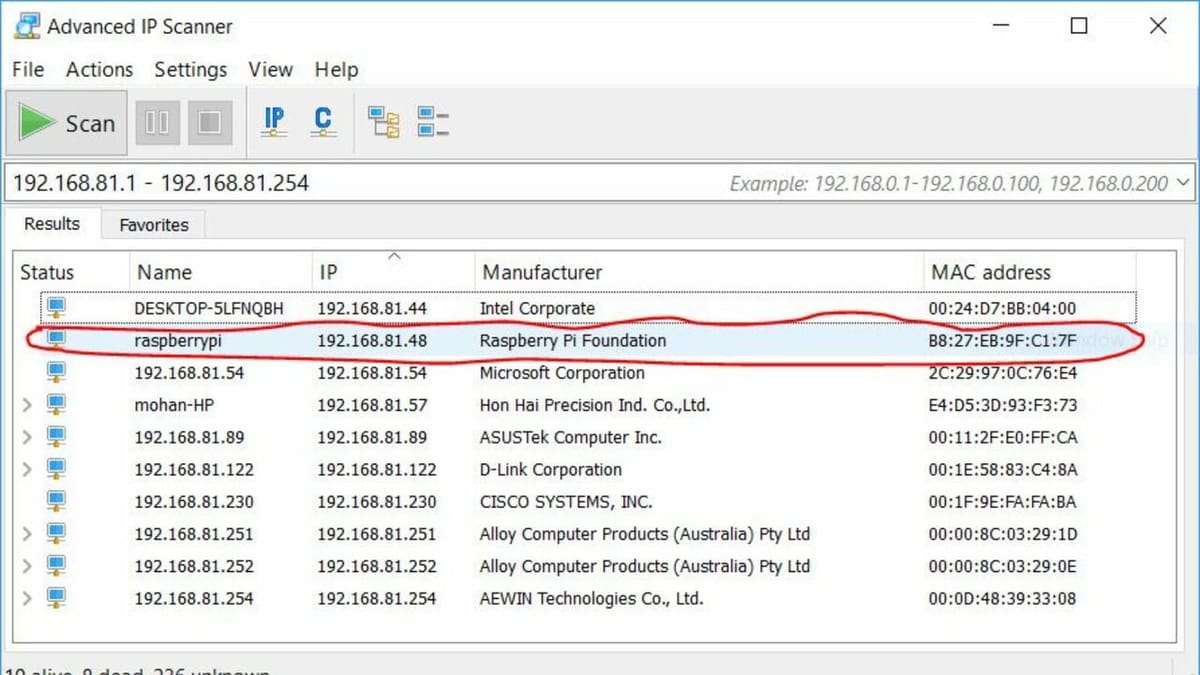Open the Help menu

336,69
